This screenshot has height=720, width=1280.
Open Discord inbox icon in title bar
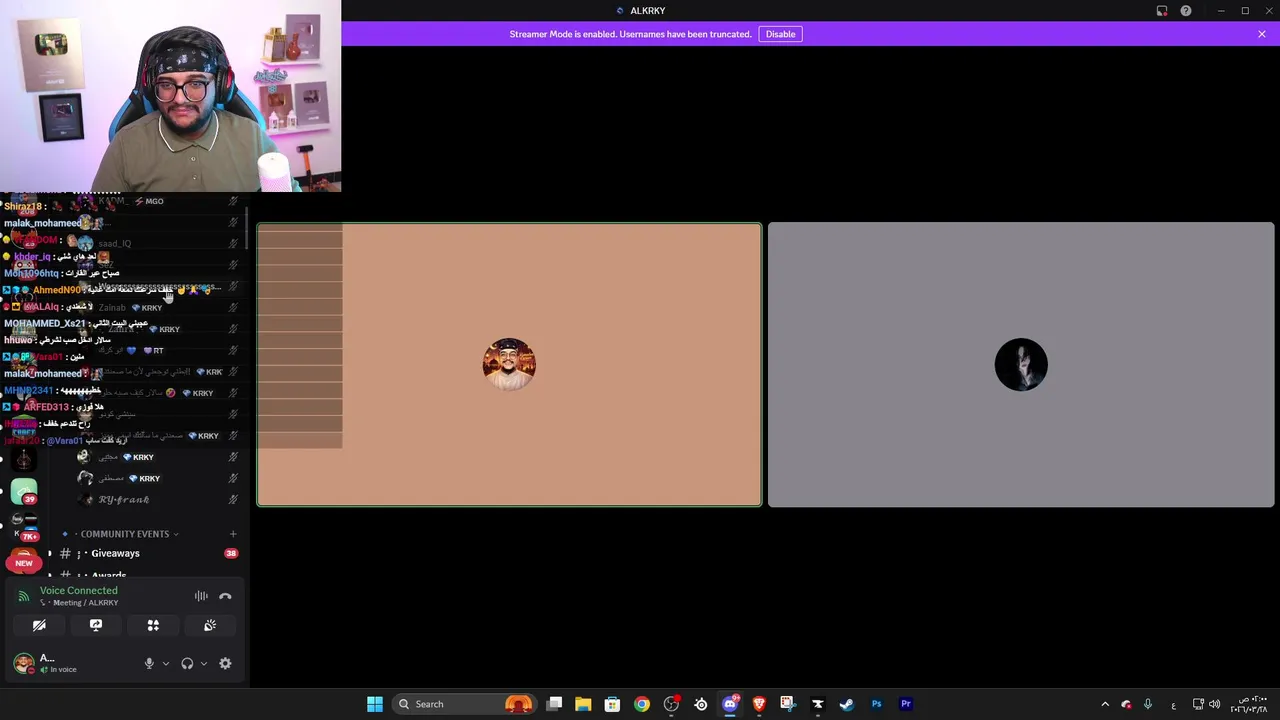(x=1162, y=11)
